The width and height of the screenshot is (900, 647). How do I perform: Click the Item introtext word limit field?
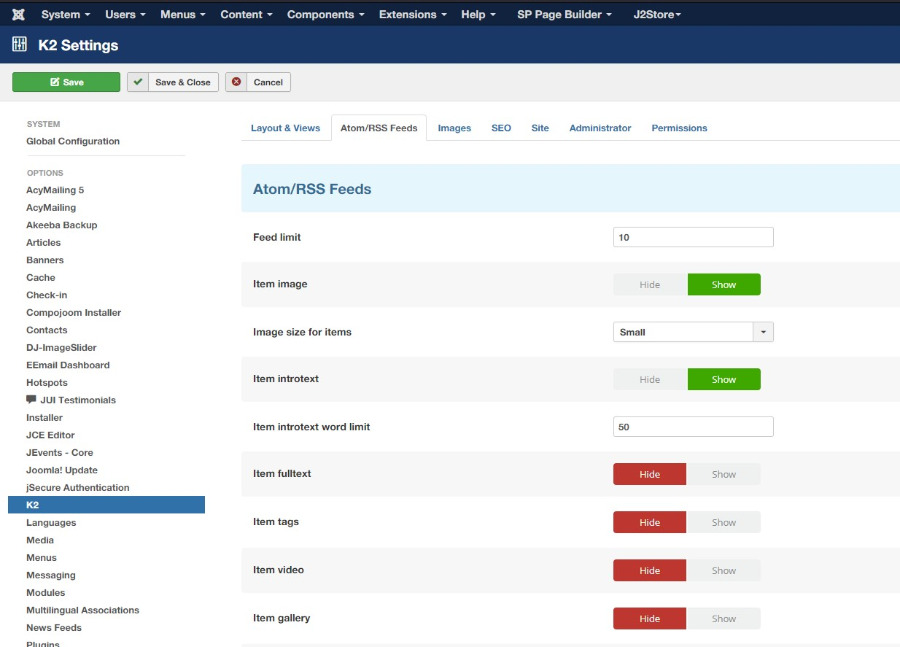tap(693, 427)
